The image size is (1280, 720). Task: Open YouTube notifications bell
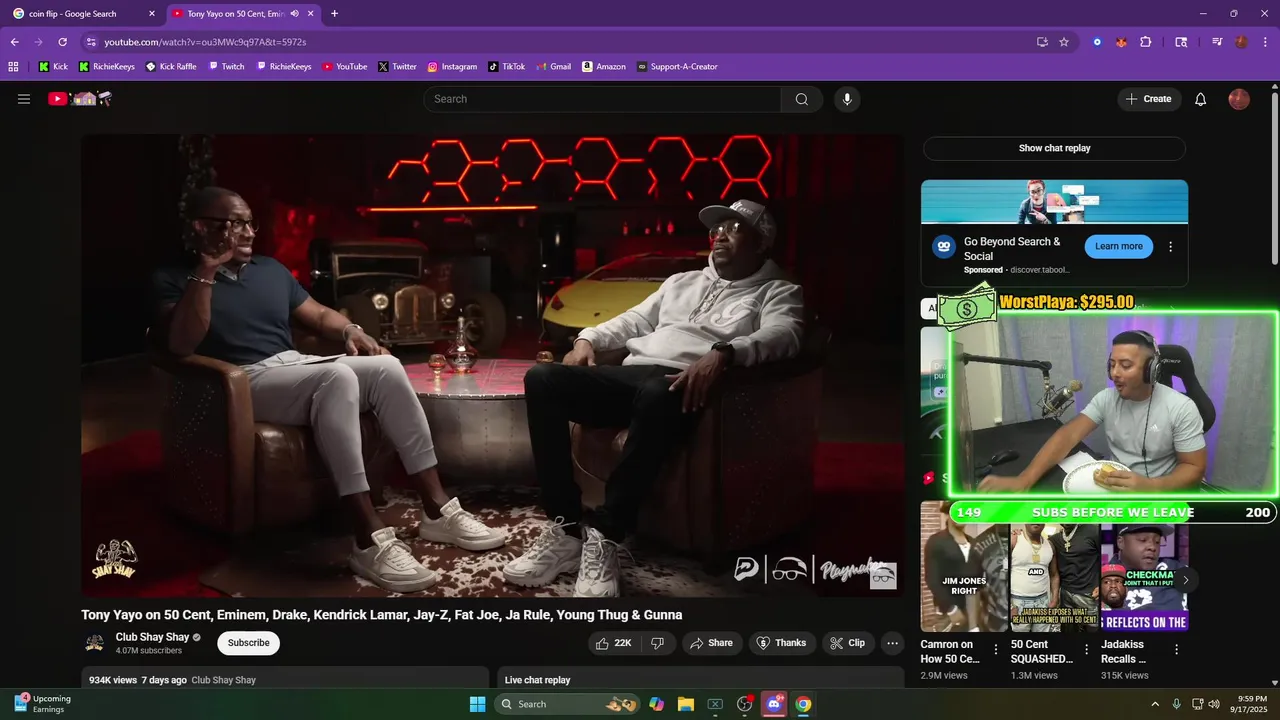(1201, 99)
